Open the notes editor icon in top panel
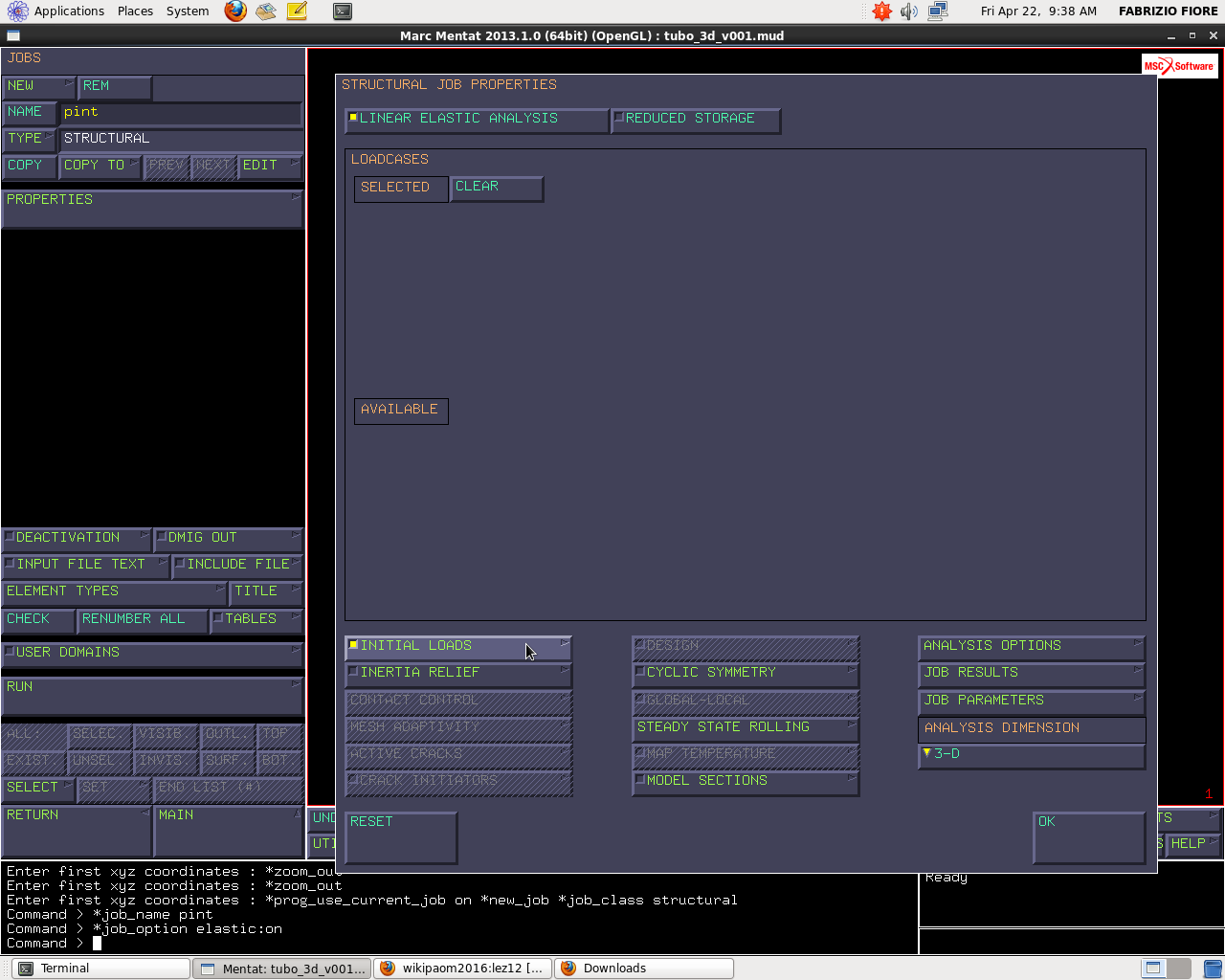This screenshot has width=1225, height=980. coord(297,11)
